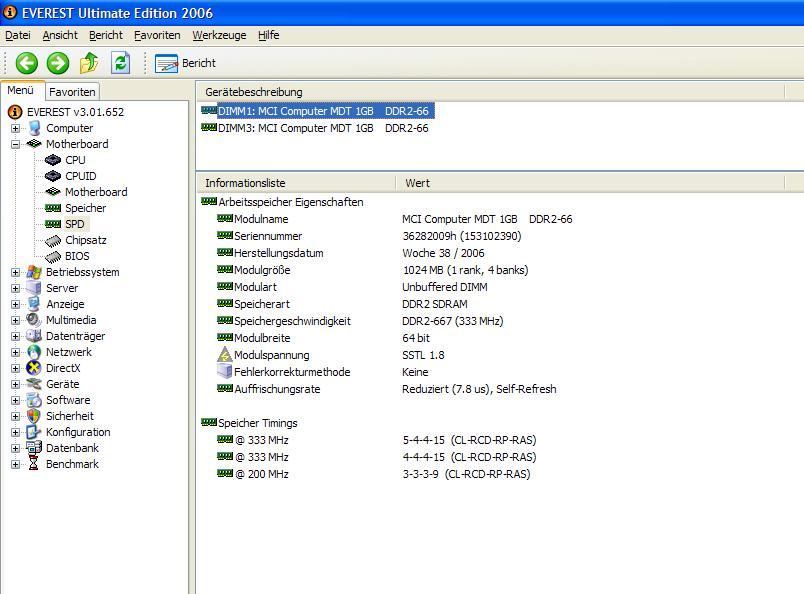The image size is (804, 594).
Task: Select the DIMM3 MCI Computer MDT row
Action: point(315,128)
